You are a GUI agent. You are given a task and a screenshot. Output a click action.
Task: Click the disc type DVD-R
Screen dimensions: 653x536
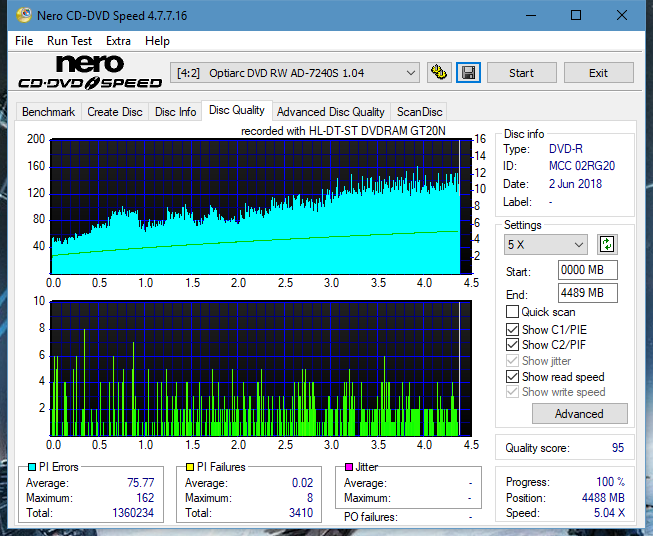[566, 149]
